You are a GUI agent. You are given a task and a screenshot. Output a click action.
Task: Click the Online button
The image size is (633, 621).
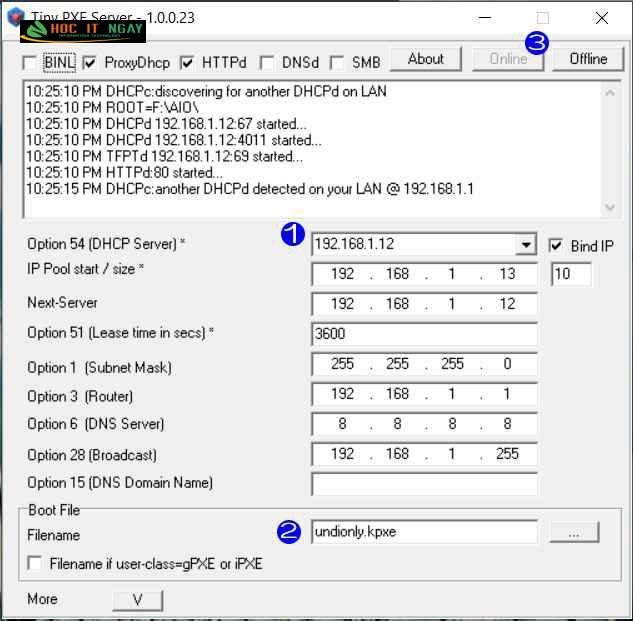coord(508,59)
